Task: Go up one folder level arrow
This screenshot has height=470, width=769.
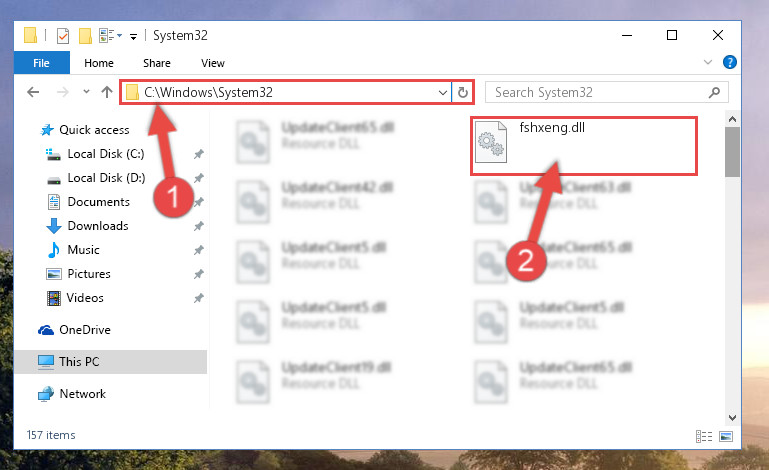Action: 107,92
